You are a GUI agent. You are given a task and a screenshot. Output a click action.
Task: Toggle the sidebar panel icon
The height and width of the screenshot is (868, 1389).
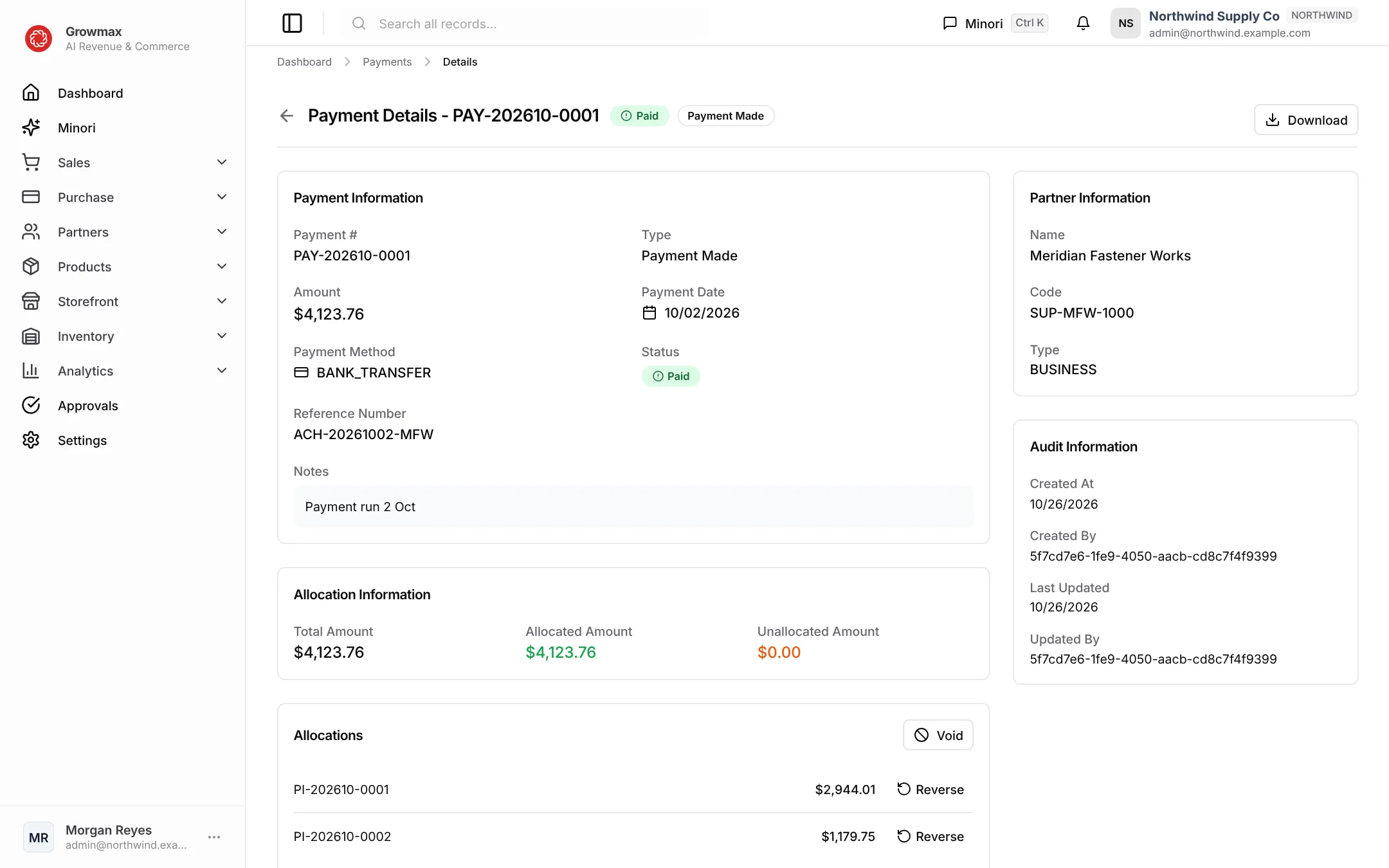point(292,23)
